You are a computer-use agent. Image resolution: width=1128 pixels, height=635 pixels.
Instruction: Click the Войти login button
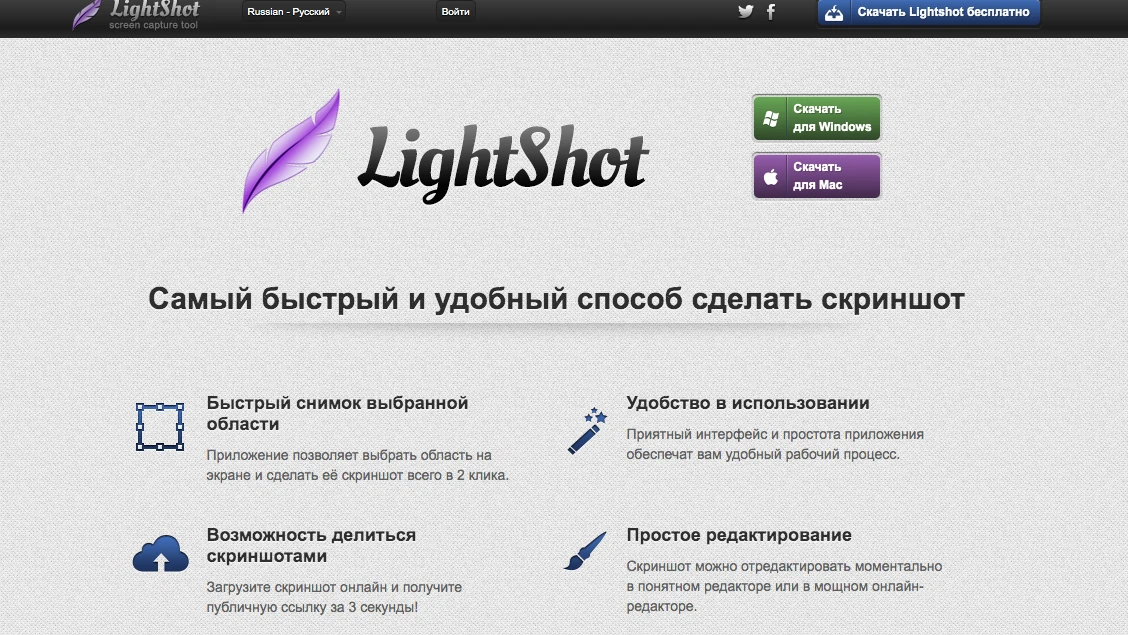click(x=455, y=12)
